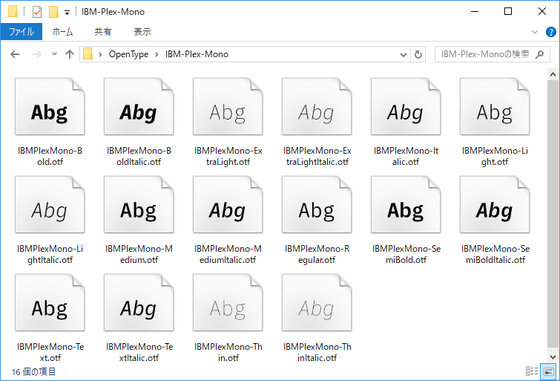The height and width of the screenshot is (381, 560).
Task: Click vertical scrollbar up arrow
Action: (x=552, y=75)
